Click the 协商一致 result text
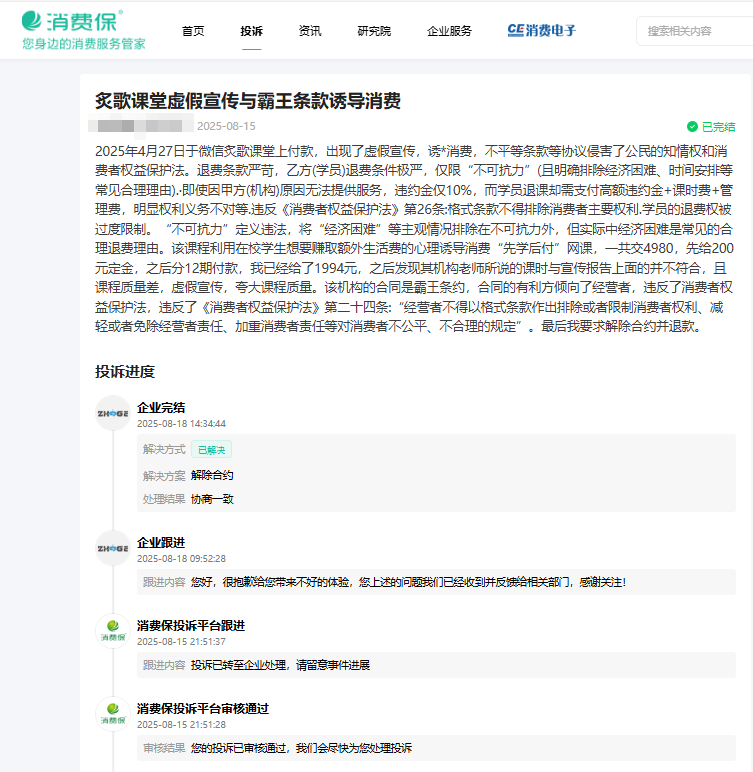 212,499
